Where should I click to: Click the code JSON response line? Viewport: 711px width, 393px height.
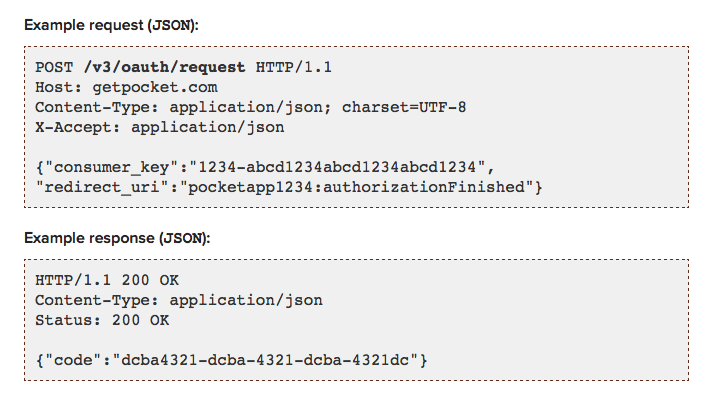tap(231, 360)
